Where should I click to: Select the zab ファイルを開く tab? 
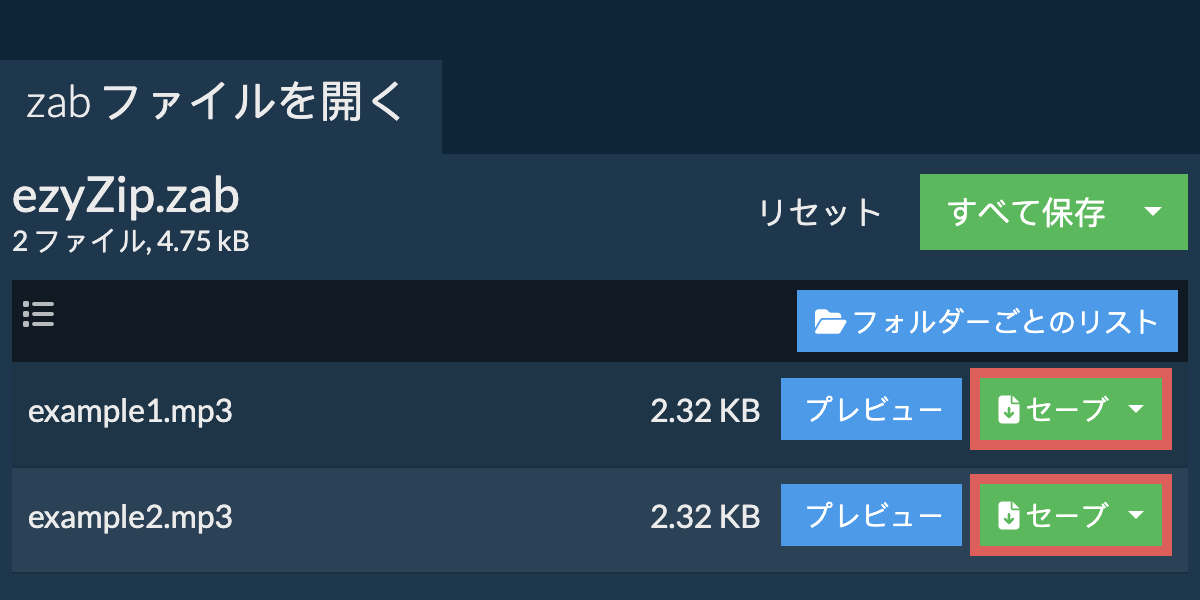click(x=215, y=104)
